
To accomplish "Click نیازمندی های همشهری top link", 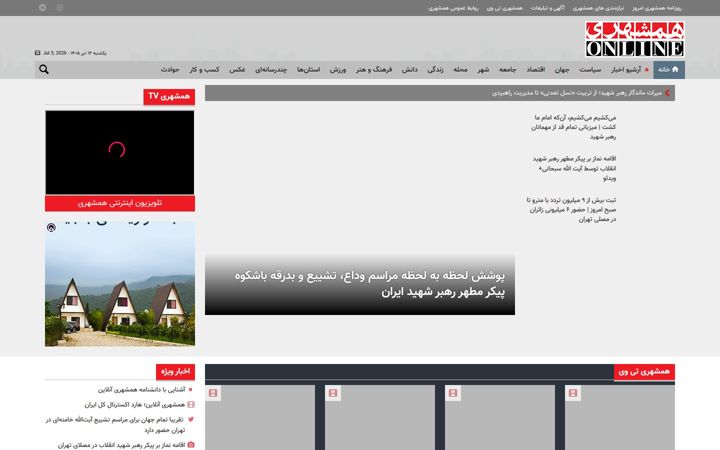I will coord(598,8).
